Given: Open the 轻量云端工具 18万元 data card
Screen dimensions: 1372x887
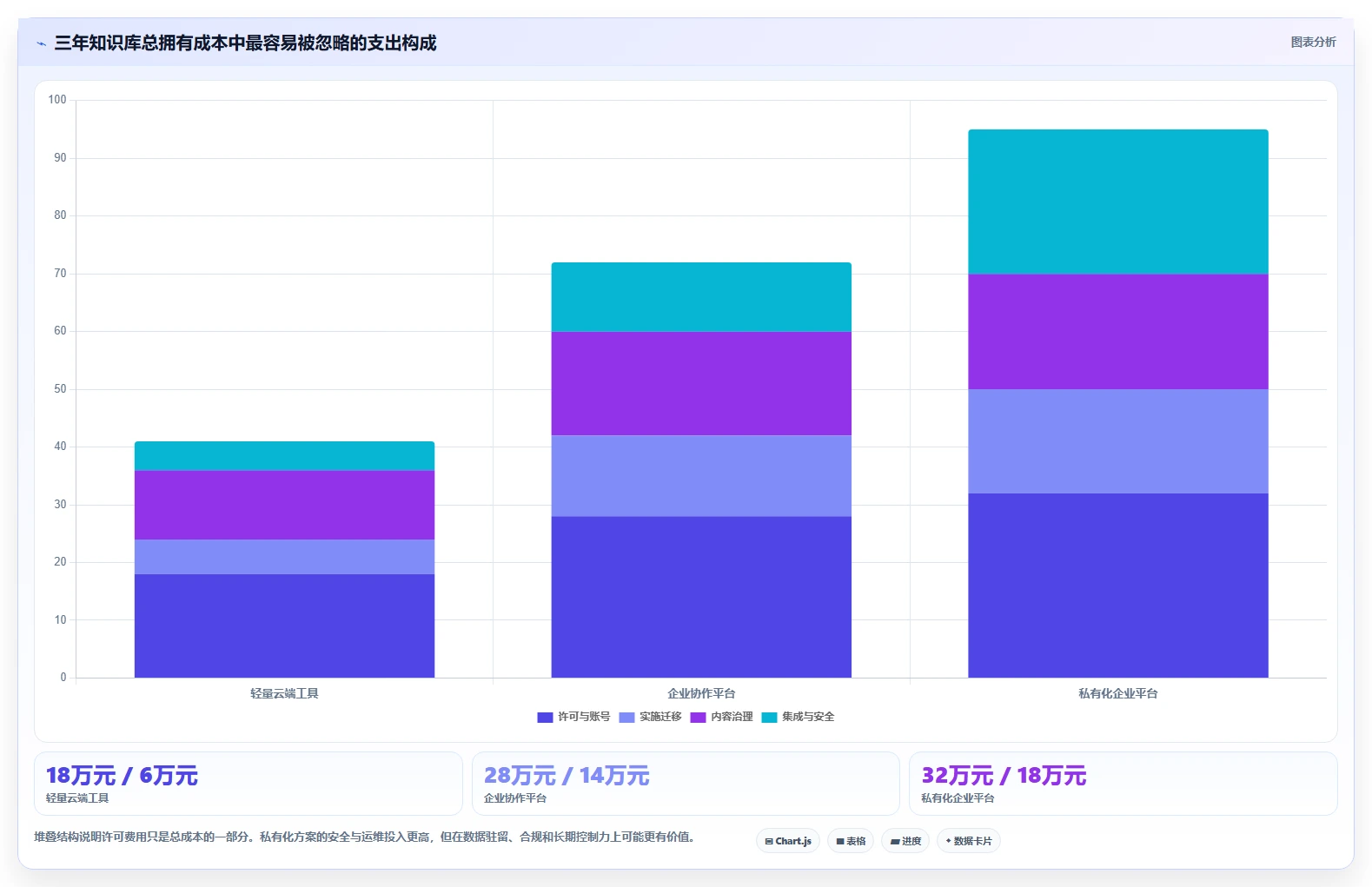Looking at the screenshot, I should click(x=249, y=784).
